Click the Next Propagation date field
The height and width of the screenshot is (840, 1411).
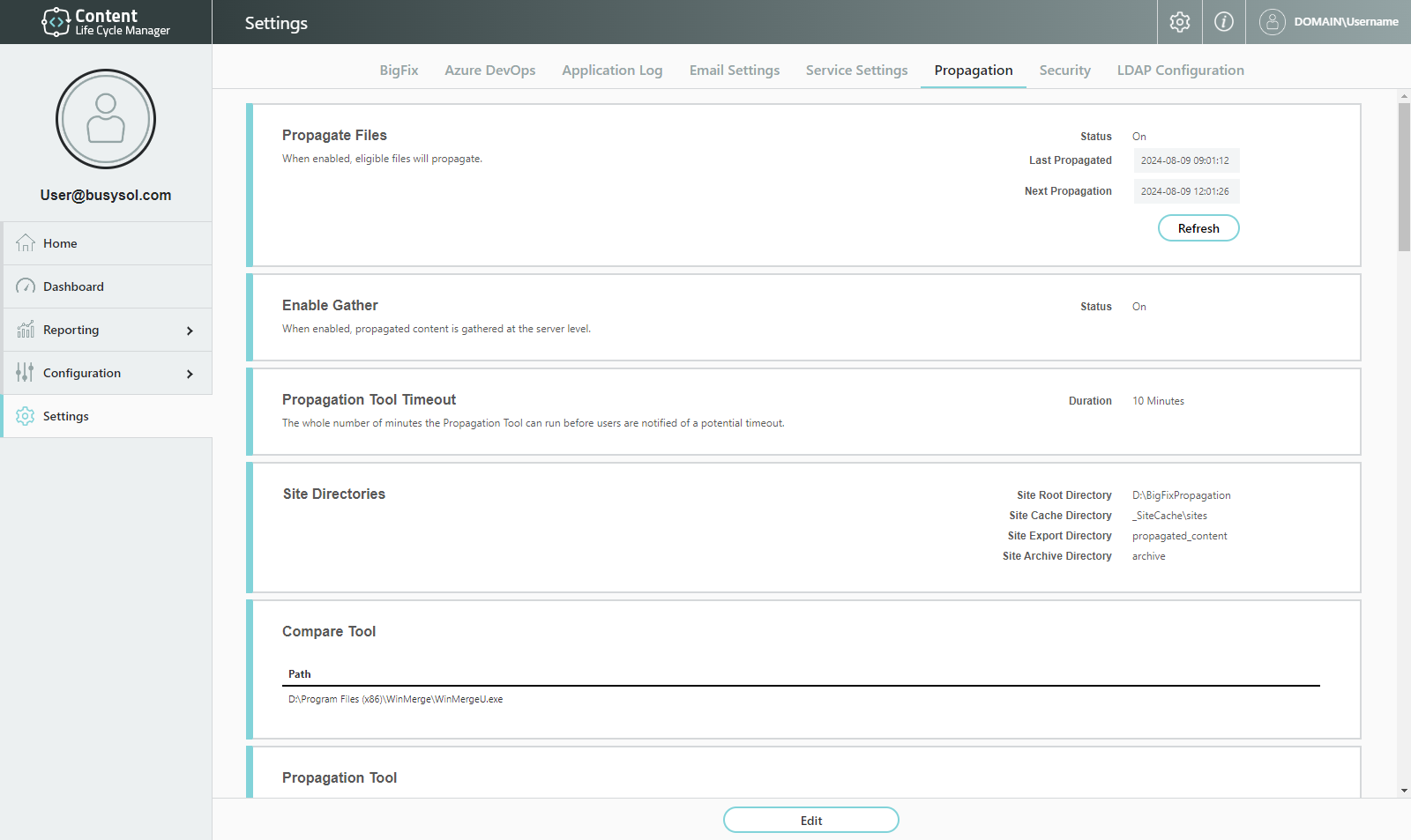coord(1186,191)
